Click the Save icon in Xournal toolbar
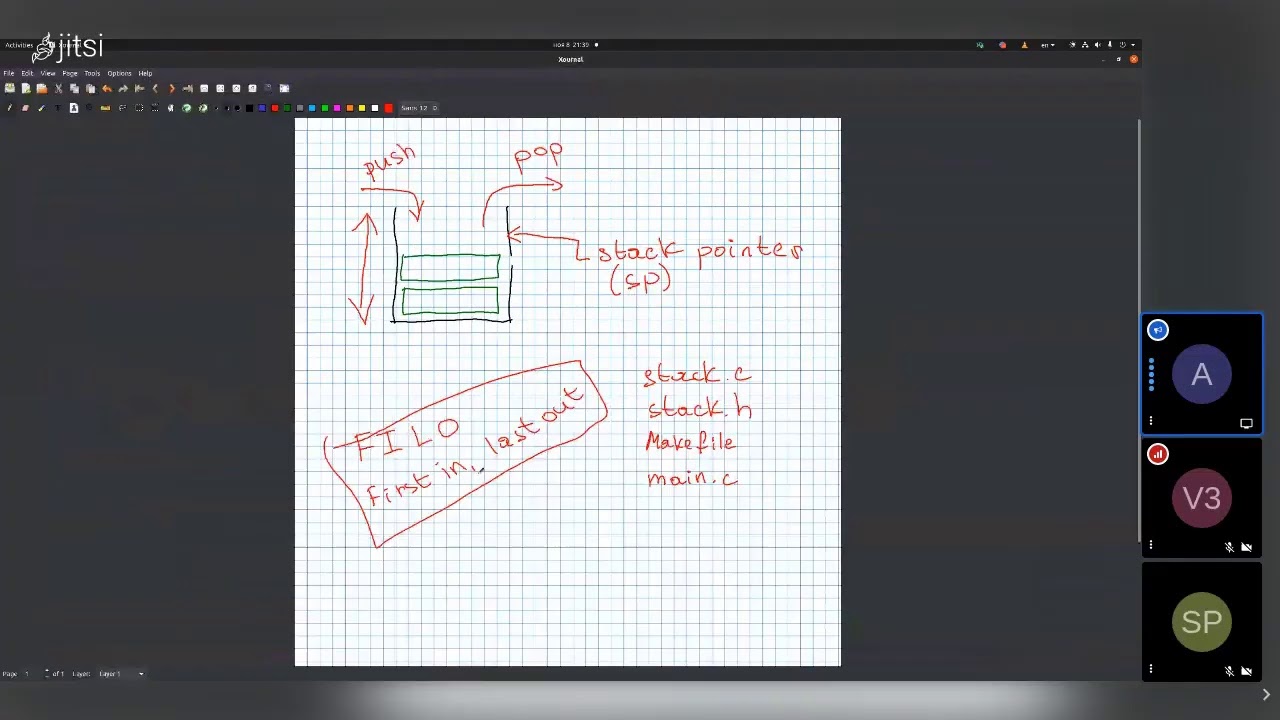 pyautogui.click(x=10, y=88)
